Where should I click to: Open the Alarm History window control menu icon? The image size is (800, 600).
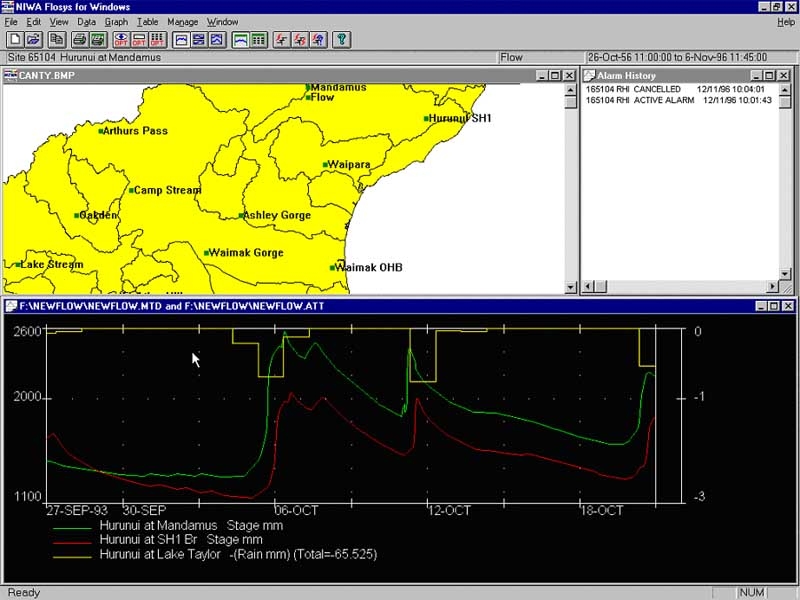[x=589, y=76]
